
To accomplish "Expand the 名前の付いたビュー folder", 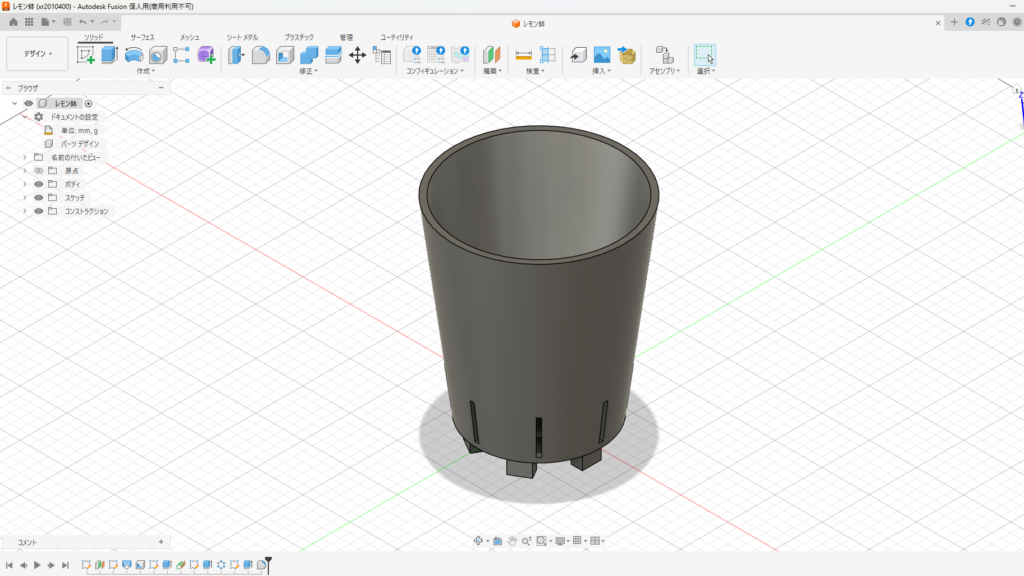I will point(25,157).
